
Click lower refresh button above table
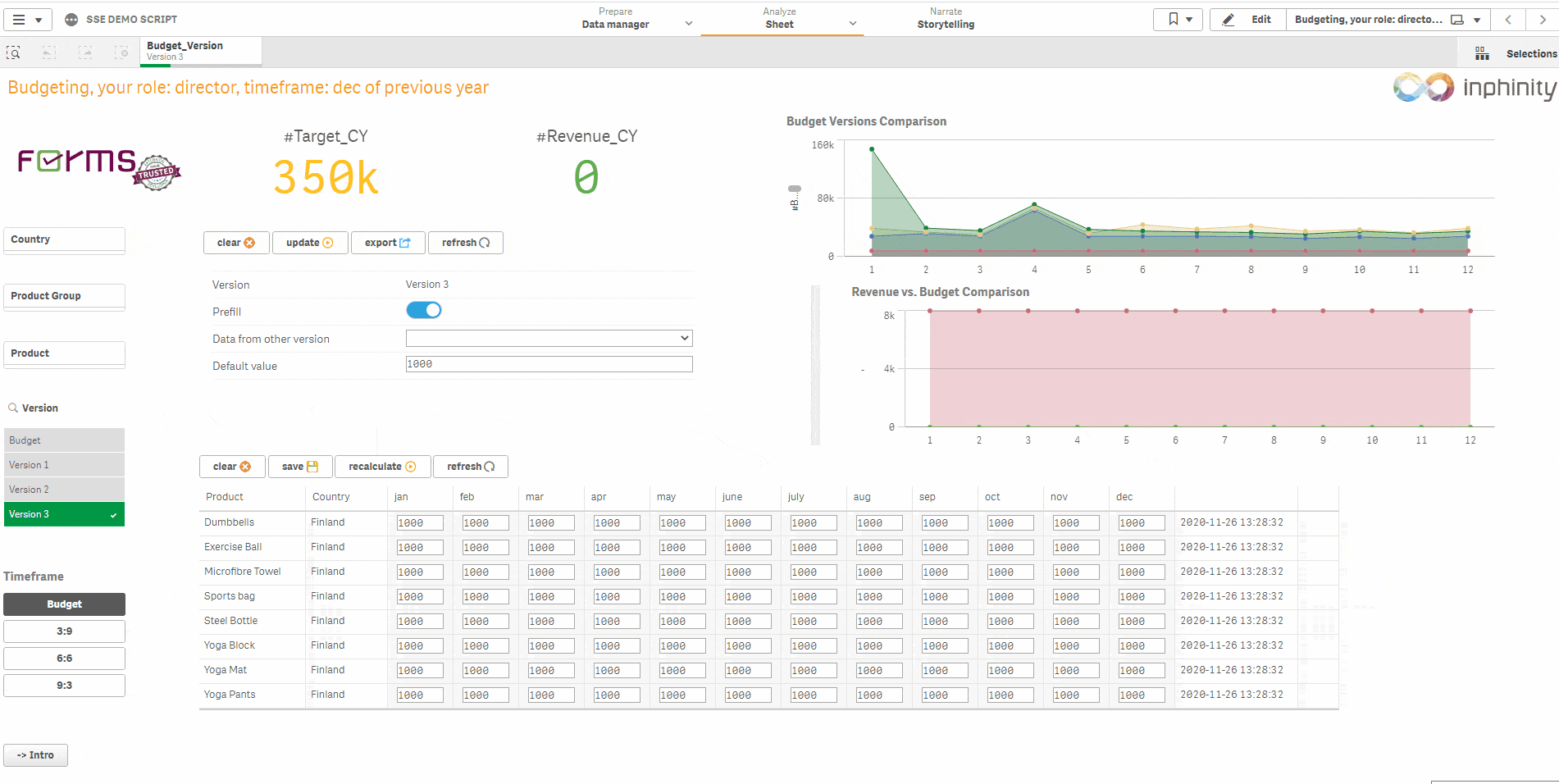point(471,467)
